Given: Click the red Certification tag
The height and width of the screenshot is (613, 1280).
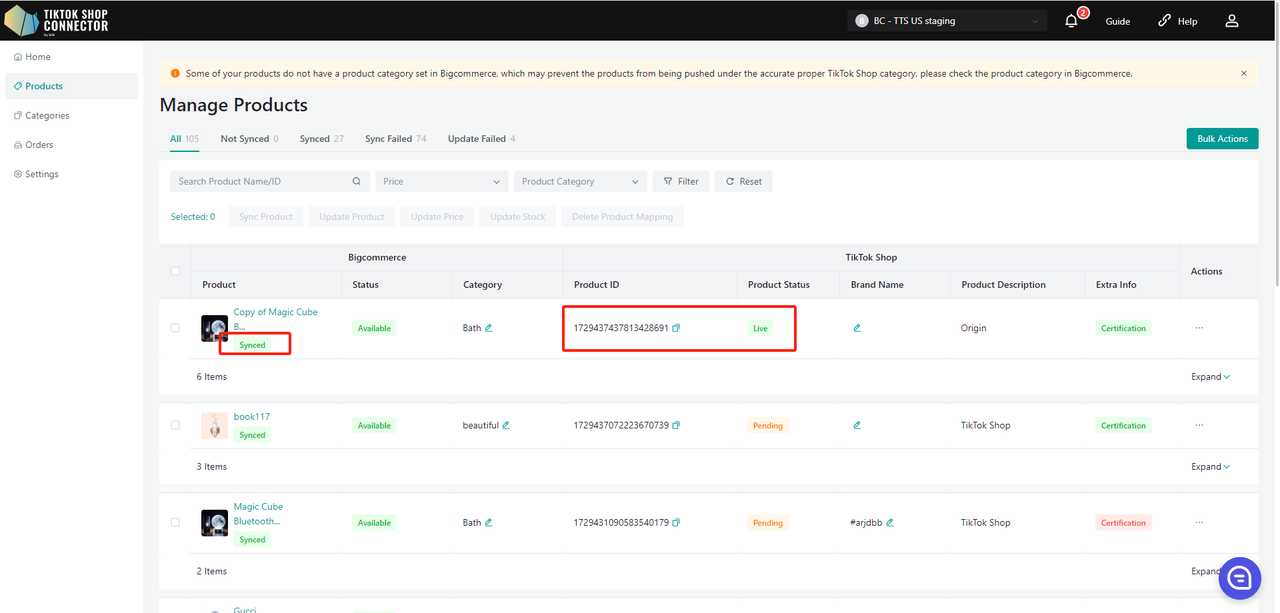Looking at the screenshot, I should tap(1123, 523).
